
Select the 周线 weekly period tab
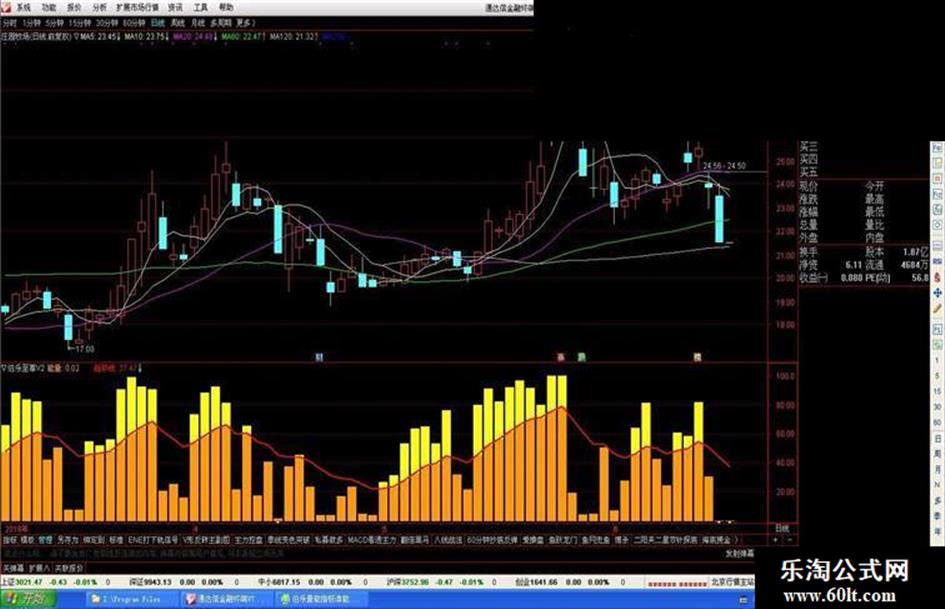(178, 23)
